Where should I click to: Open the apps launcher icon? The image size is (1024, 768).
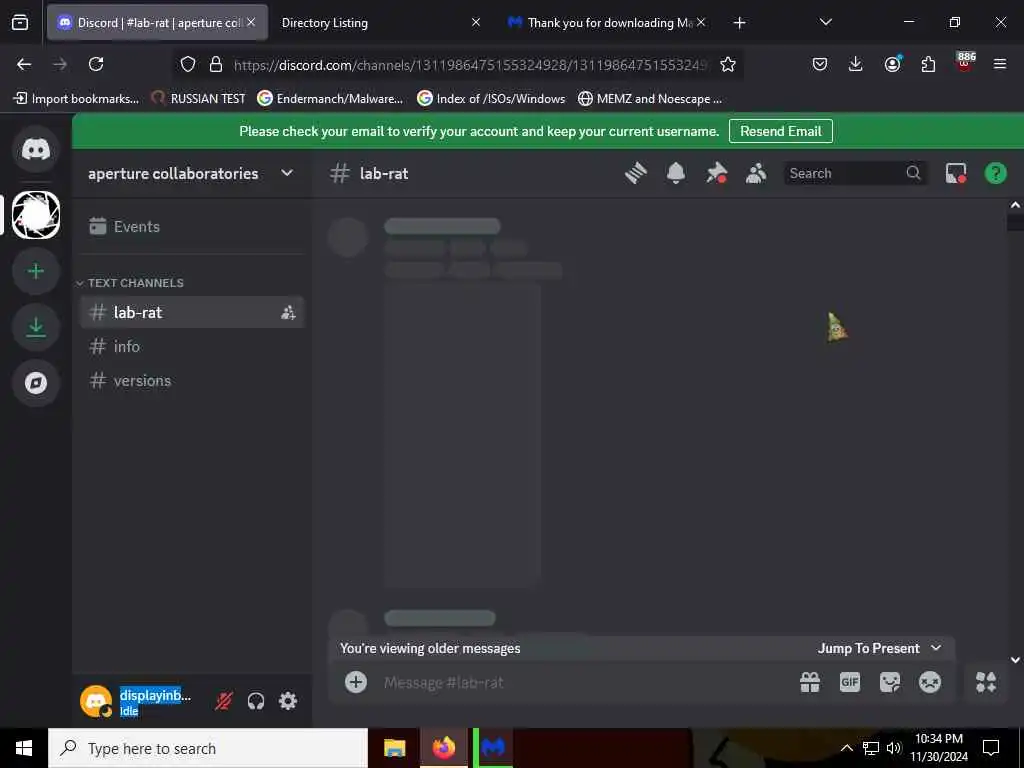point(986,682)
